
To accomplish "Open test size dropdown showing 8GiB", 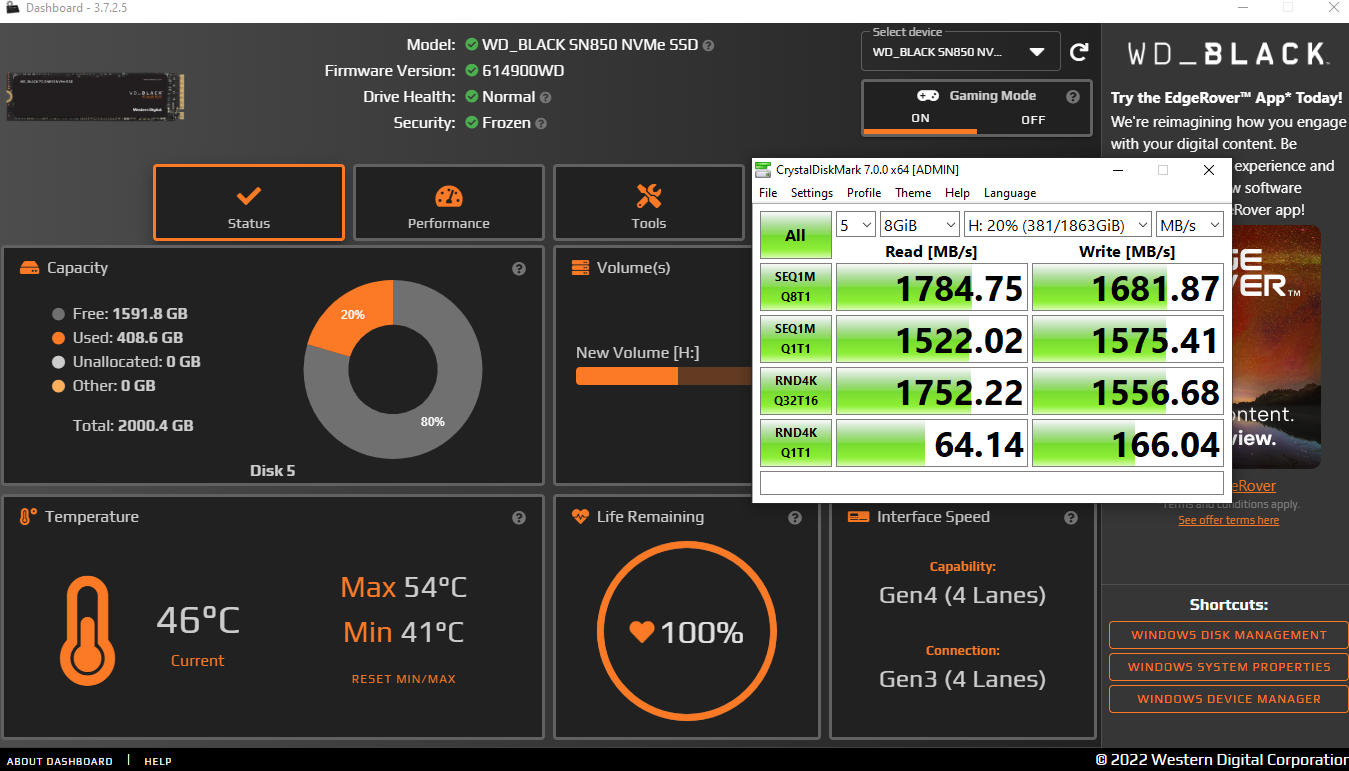I will point(919,225).
